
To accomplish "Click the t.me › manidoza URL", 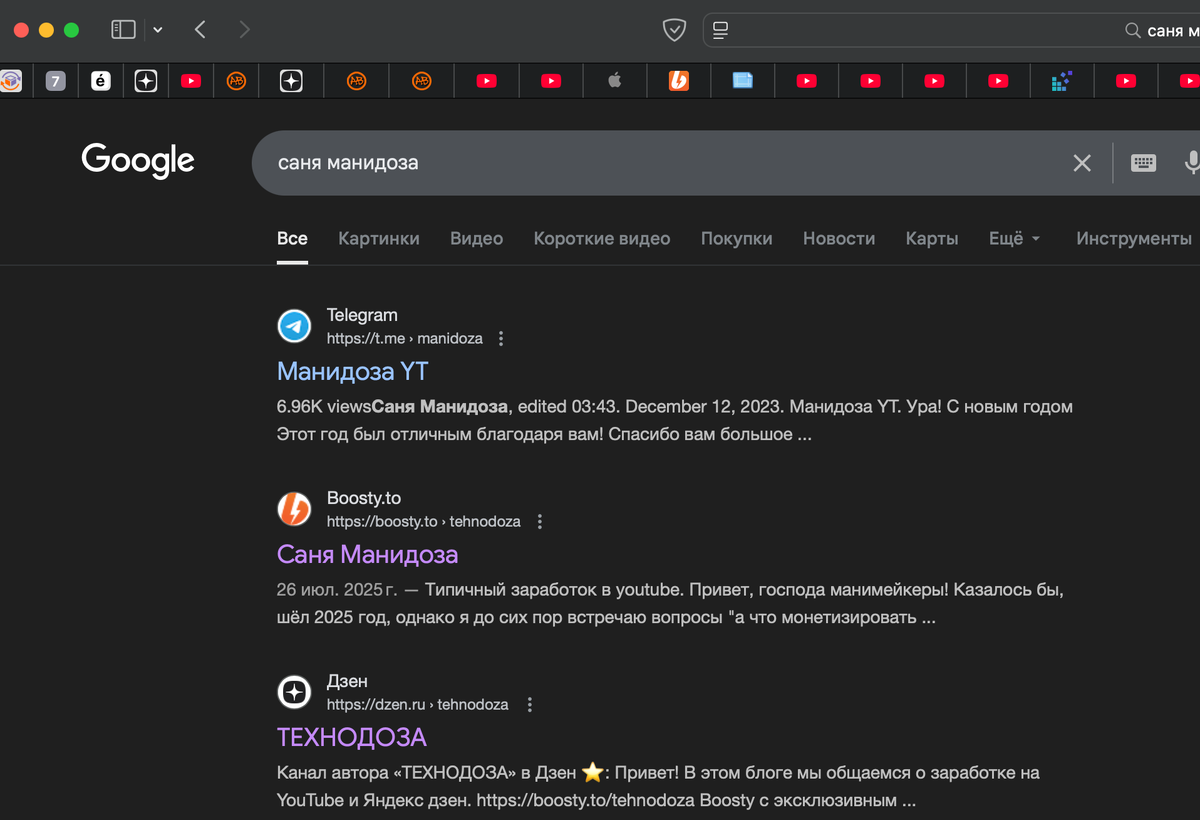I will point(405,338).
